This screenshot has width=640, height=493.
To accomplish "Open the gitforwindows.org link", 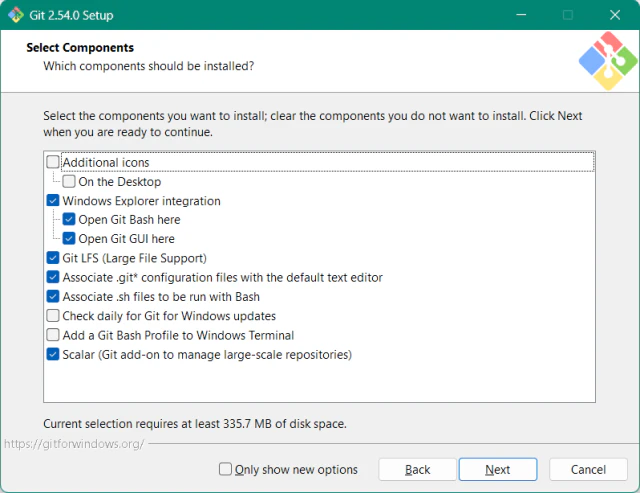I will 74,444.
